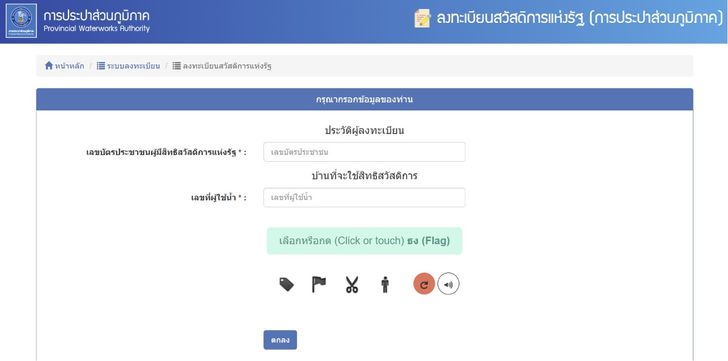Screen dimensions: 728x361
Task: Refresh the captcha with orange reload button
Action: pyautogui.click(x=424, y=284)
